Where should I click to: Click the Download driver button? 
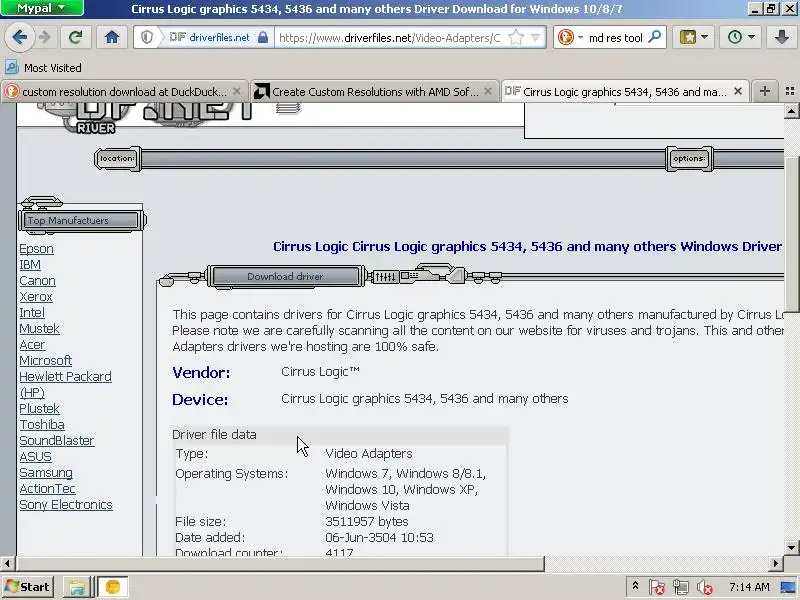[x=285, y=276]
